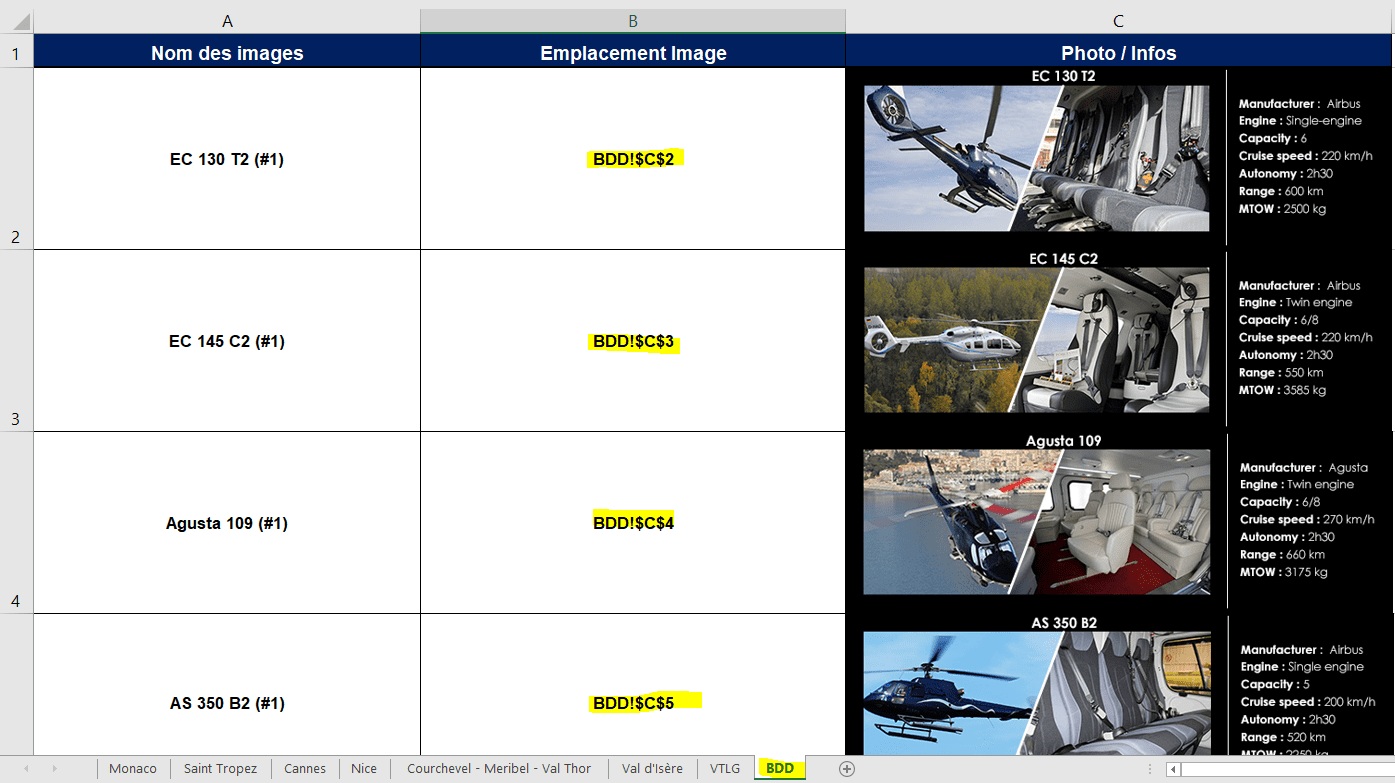Image resolution: width=1395 pixels, height=783 pixels.
Task: Show next sheet tabs with the right arrow
Action: tap(54, 768)
